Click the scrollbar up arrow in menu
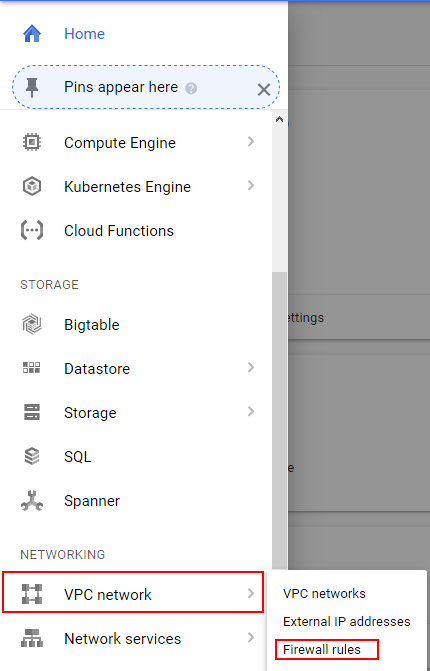 [279, 119]
